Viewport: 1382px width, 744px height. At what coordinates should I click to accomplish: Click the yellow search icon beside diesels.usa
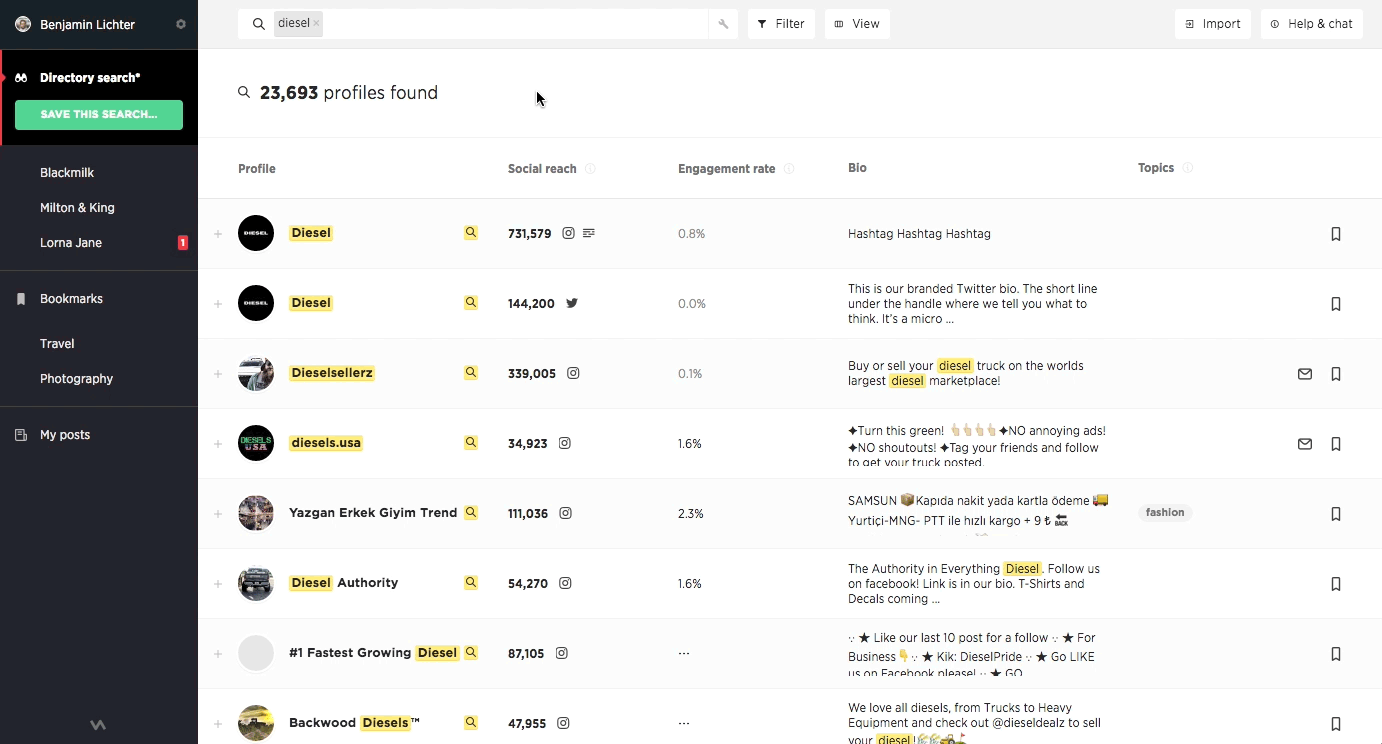click(471, 443)
